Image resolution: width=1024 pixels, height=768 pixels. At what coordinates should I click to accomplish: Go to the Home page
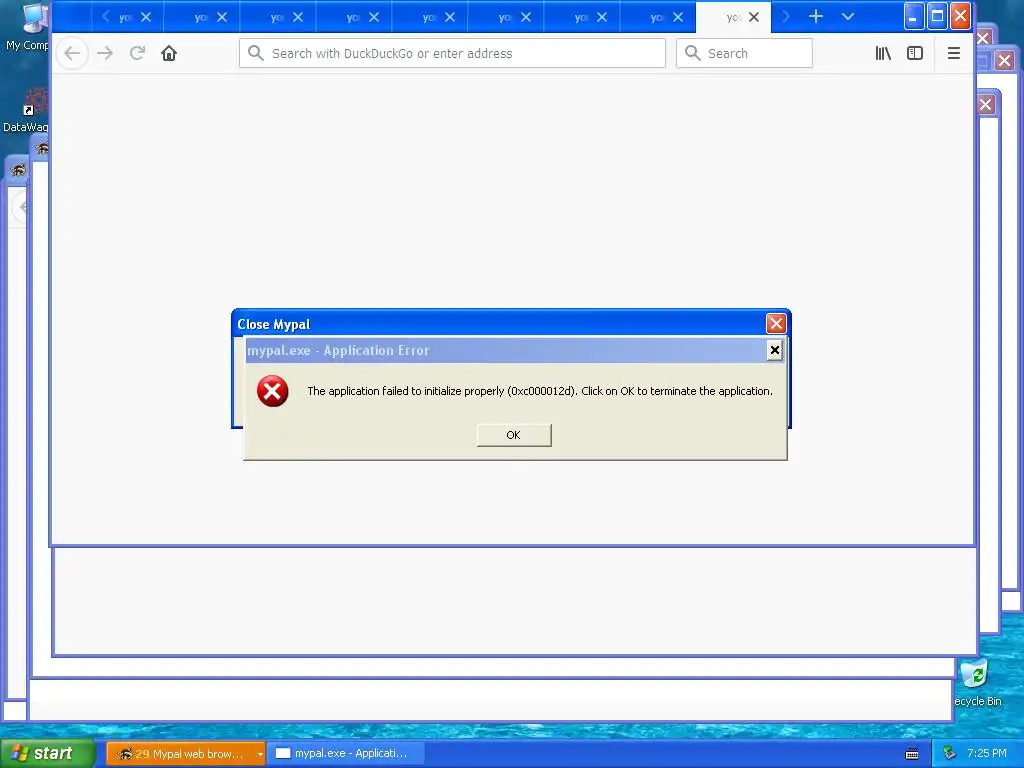169,54
